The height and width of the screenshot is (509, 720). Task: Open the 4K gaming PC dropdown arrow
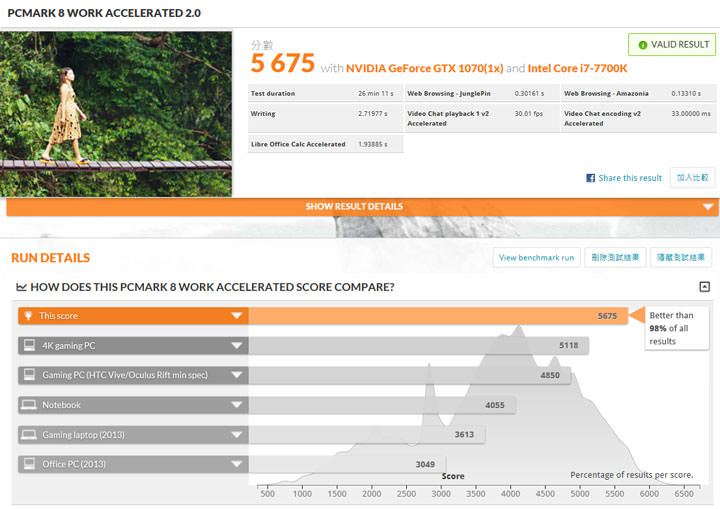point(237,346)
